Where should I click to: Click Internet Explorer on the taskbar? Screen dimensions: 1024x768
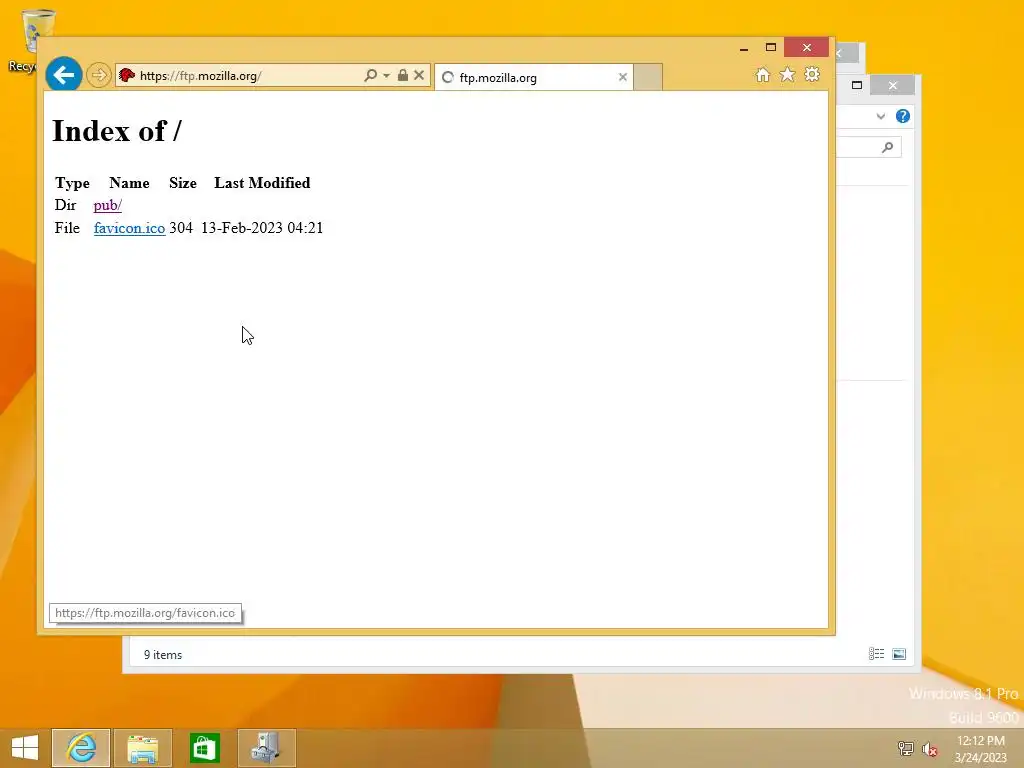[81, 748]
